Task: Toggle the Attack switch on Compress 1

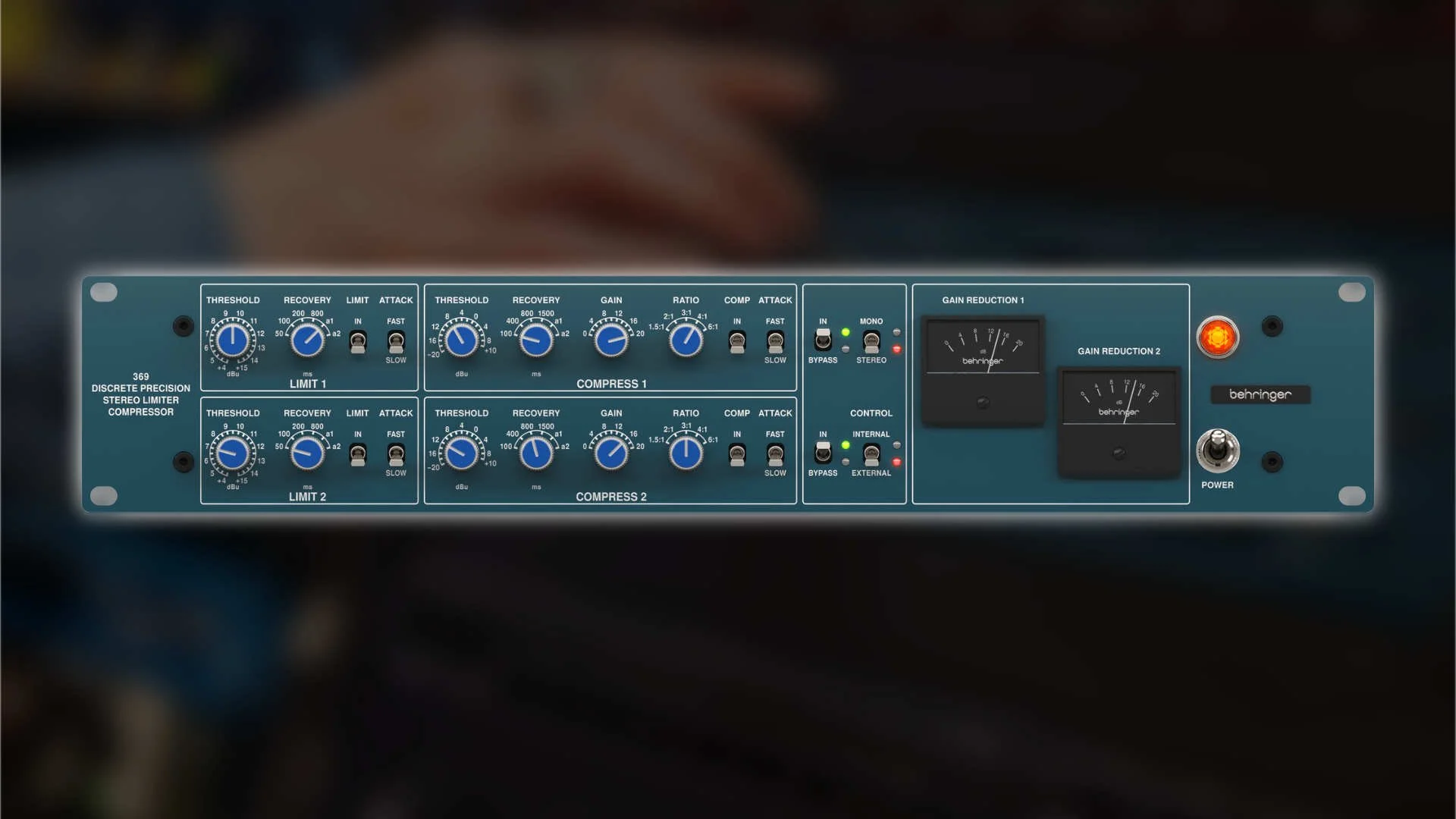Action: (774, 342)
